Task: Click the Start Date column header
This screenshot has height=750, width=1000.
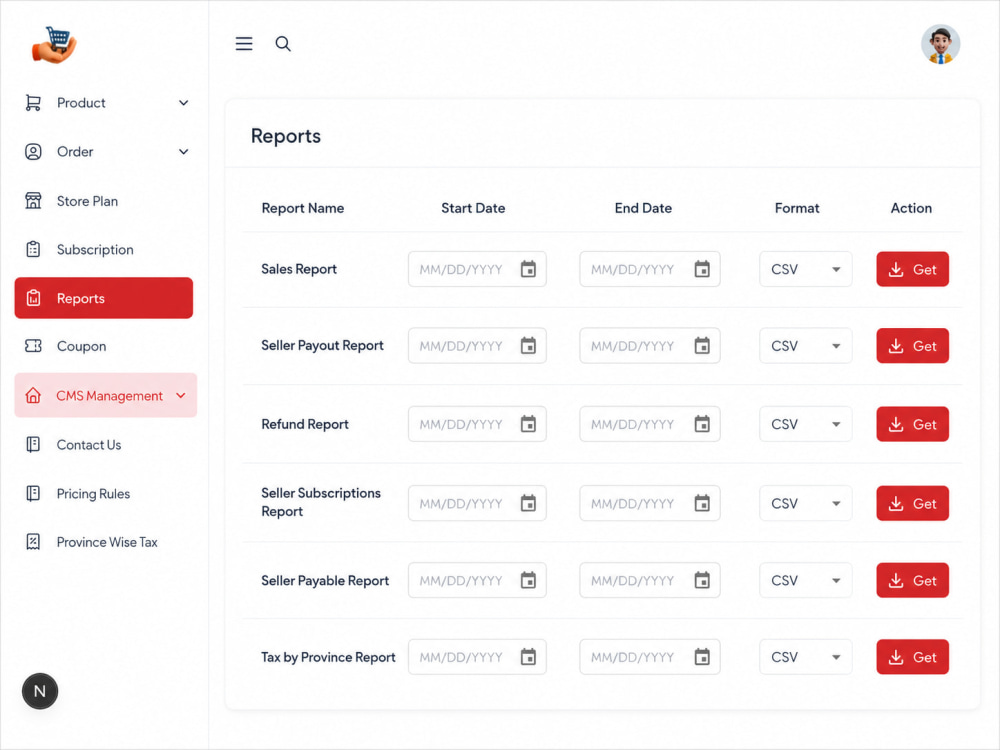Action: 473,208
